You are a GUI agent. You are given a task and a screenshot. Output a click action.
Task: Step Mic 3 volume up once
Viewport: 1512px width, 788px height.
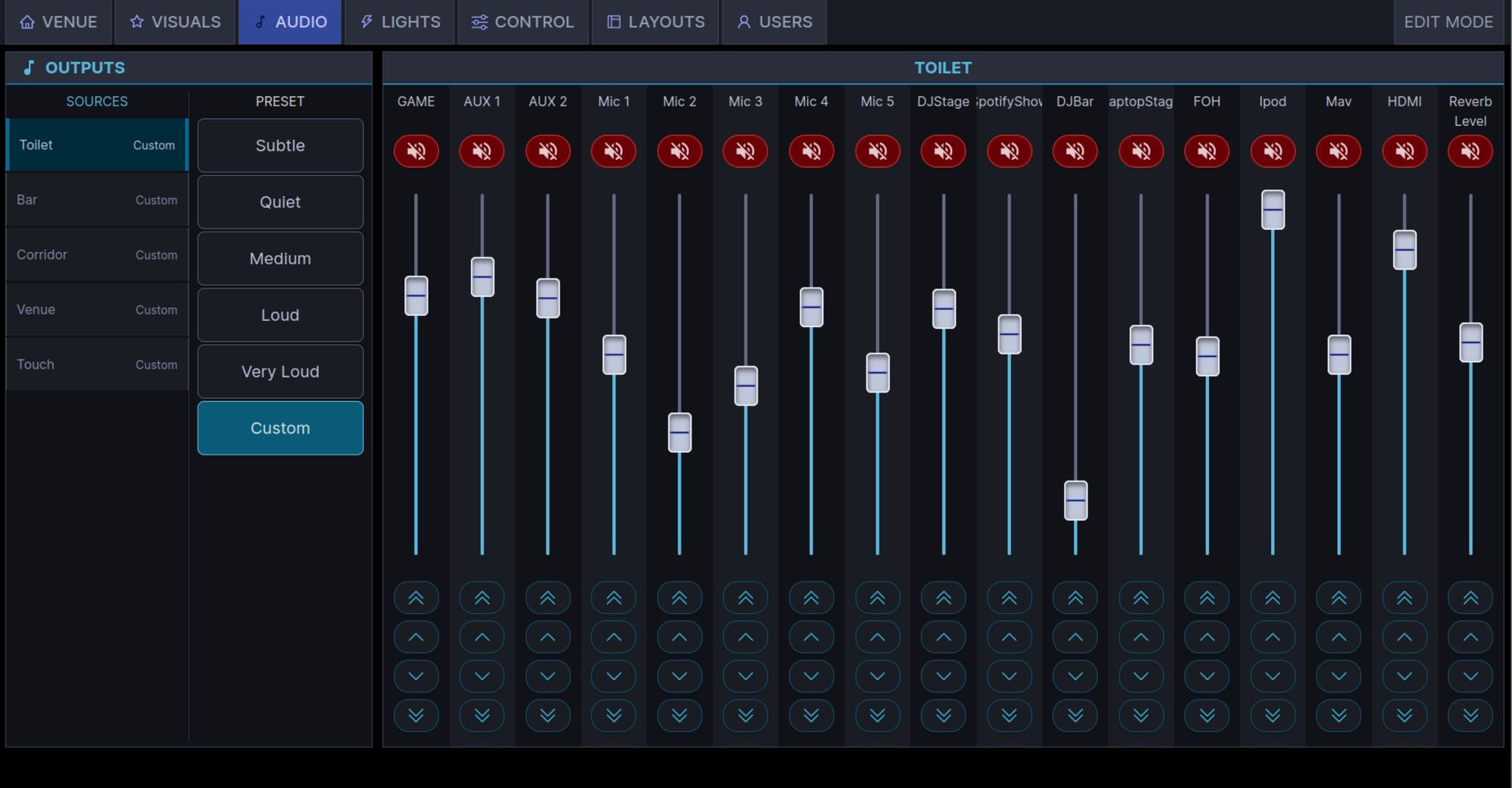click(746, 637)
